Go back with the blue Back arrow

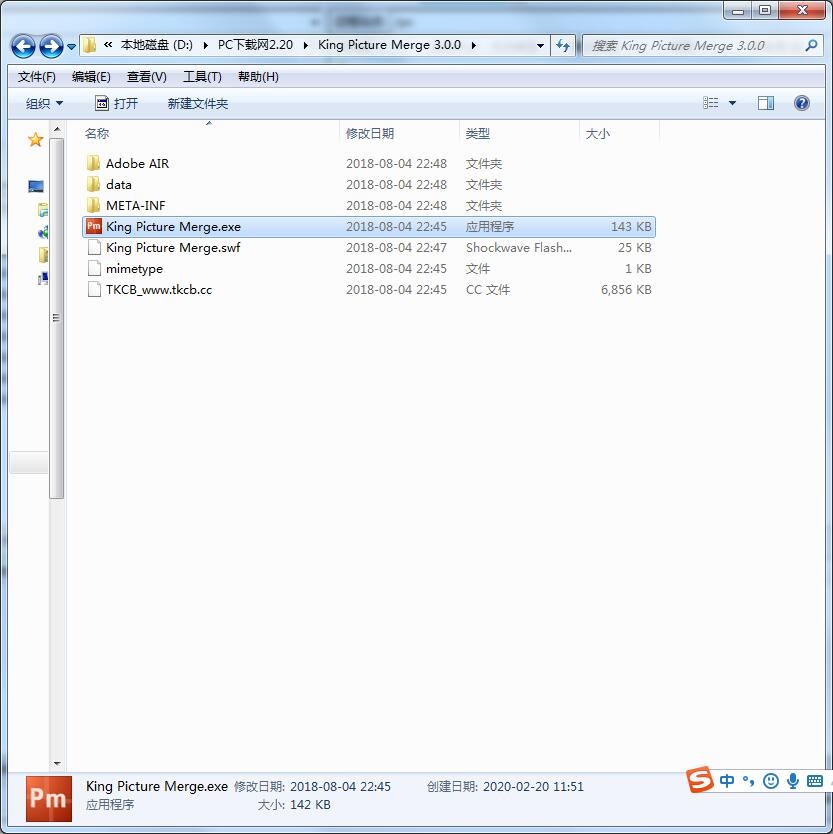(x=23, y=46)
